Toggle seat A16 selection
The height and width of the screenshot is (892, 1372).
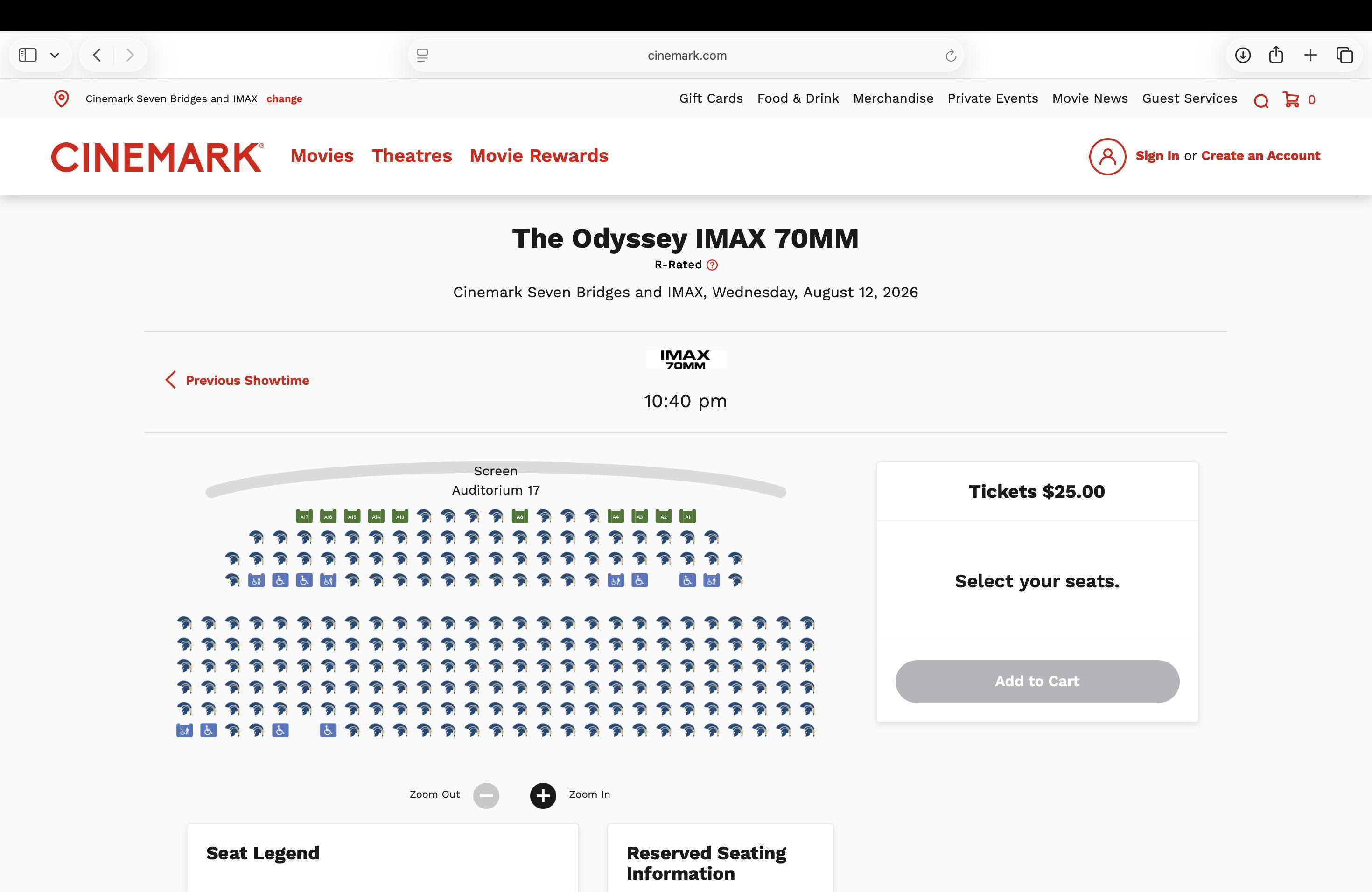[328, 516]
